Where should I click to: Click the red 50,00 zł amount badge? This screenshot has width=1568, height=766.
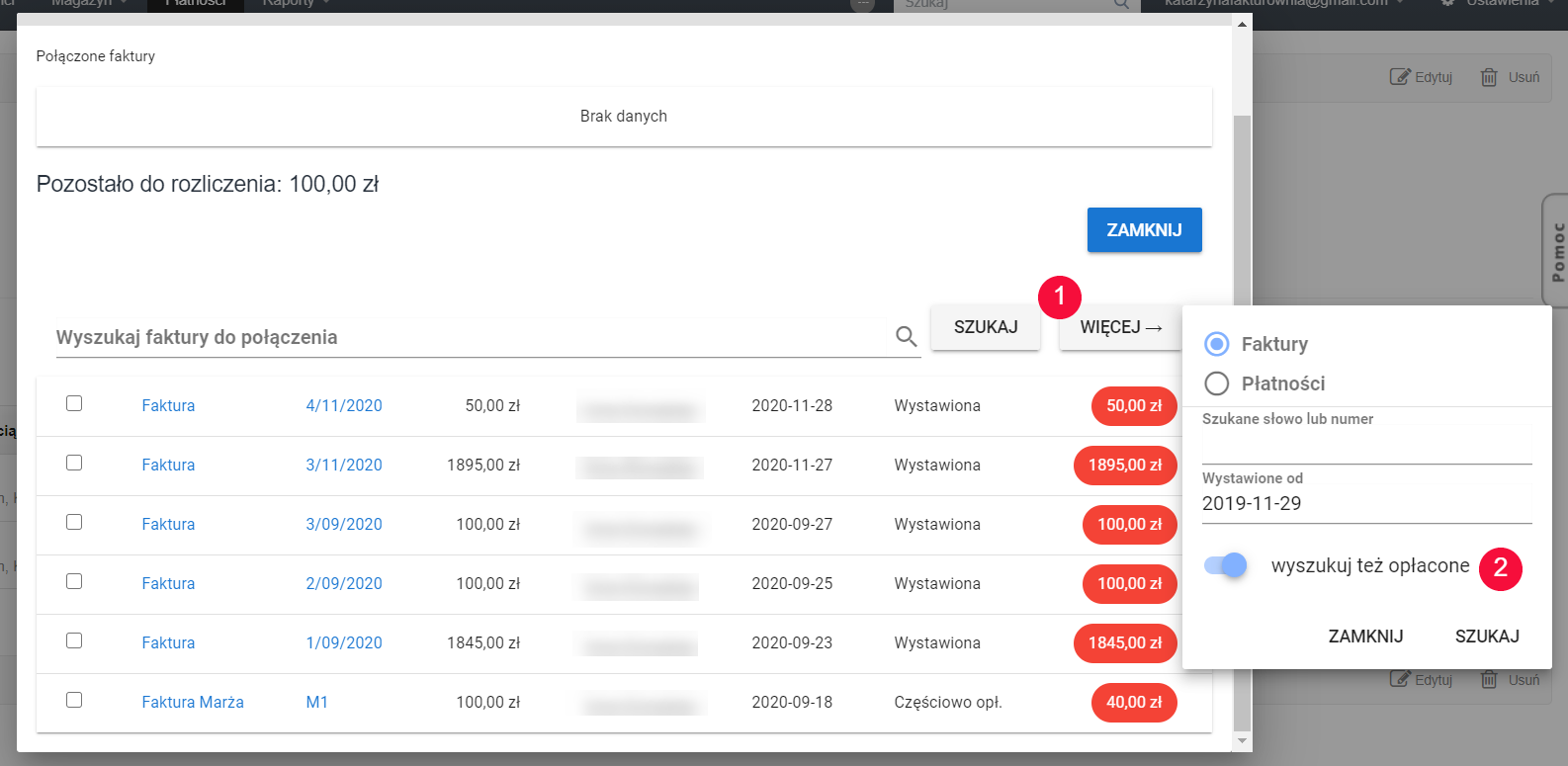[x=1134, y=406]
